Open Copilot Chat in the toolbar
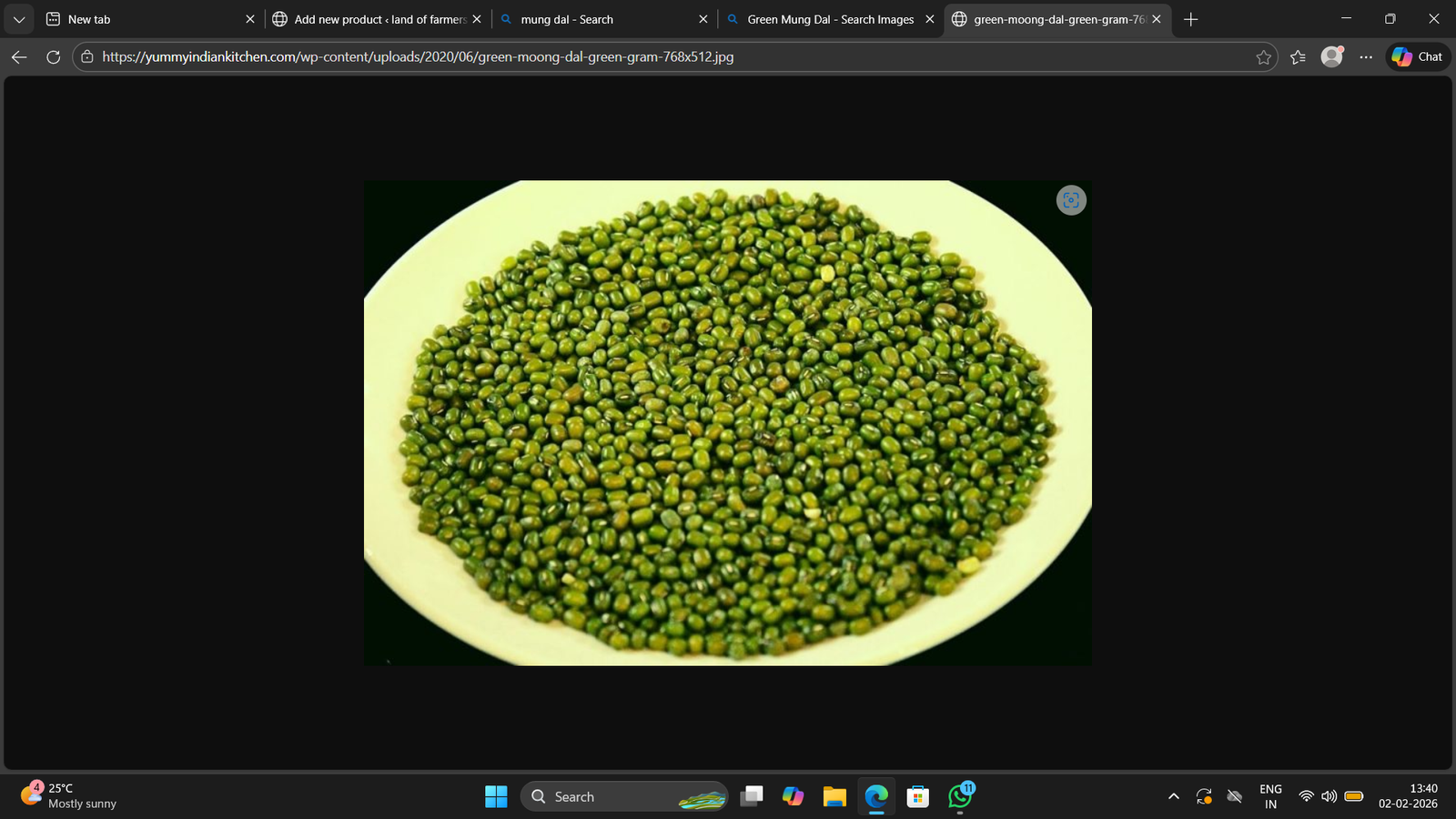 pos(1418,56)
